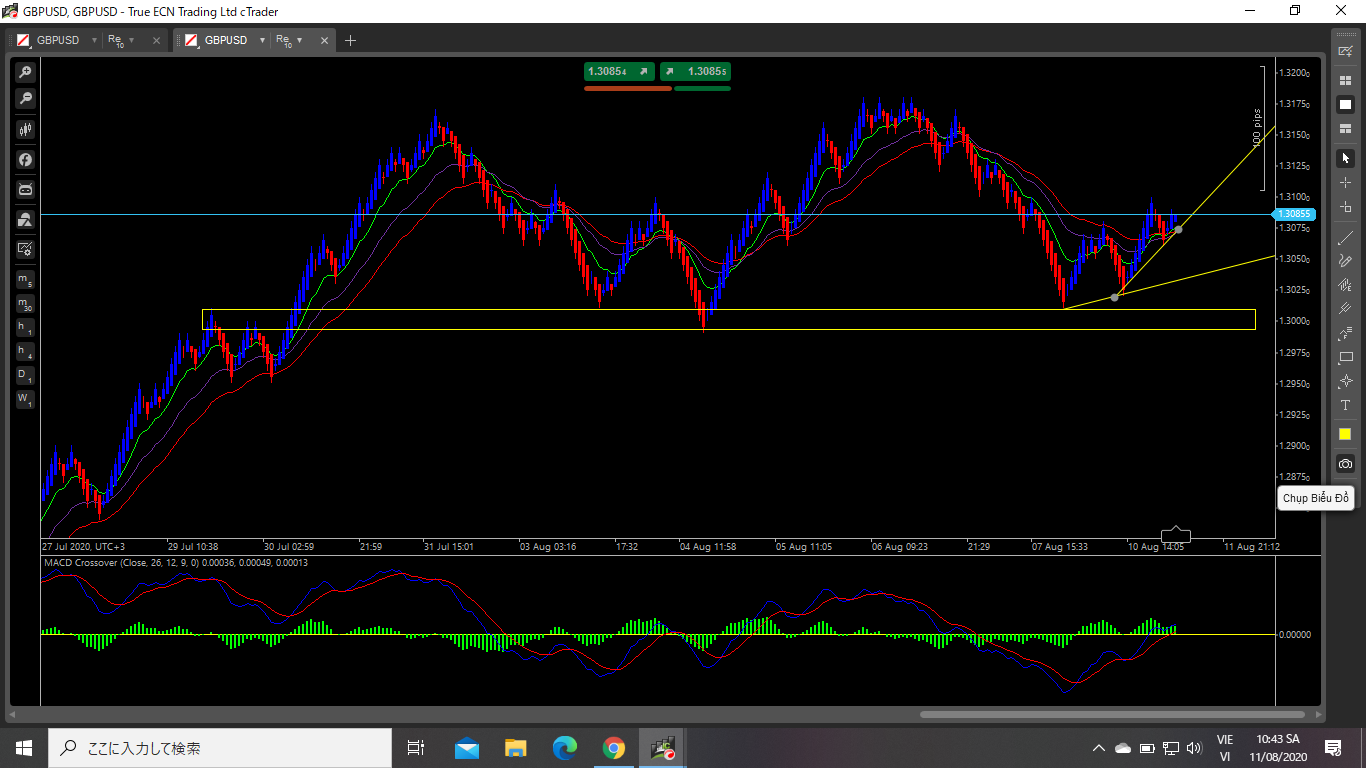Click the Sell 1.30854 button

(x=619, y=71)
